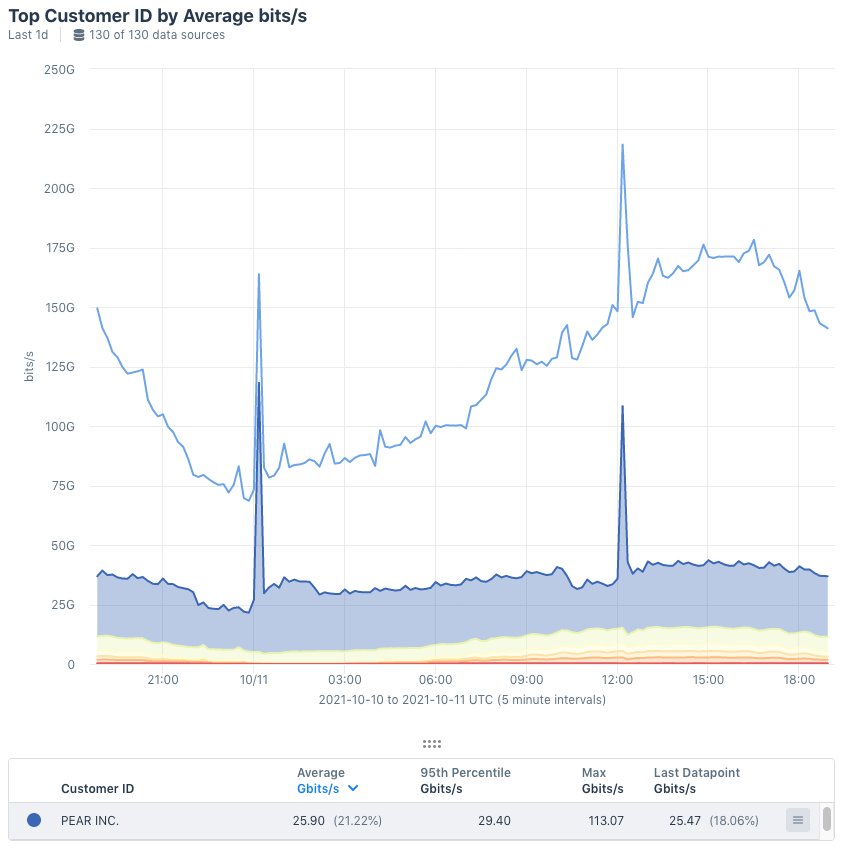
Task: Click the blue series color dot for PEAR INC.
Action: coord(35,820)
